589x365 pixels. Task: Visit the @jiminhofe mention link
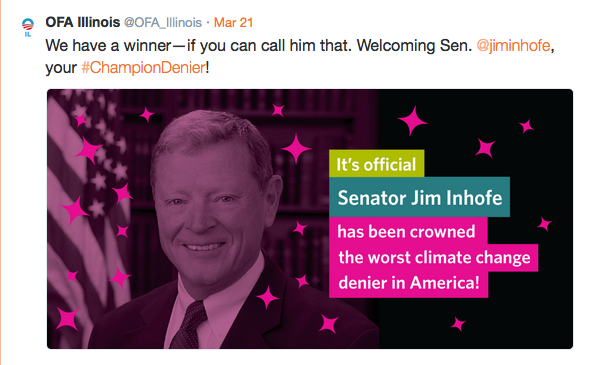tap(513, 46)
